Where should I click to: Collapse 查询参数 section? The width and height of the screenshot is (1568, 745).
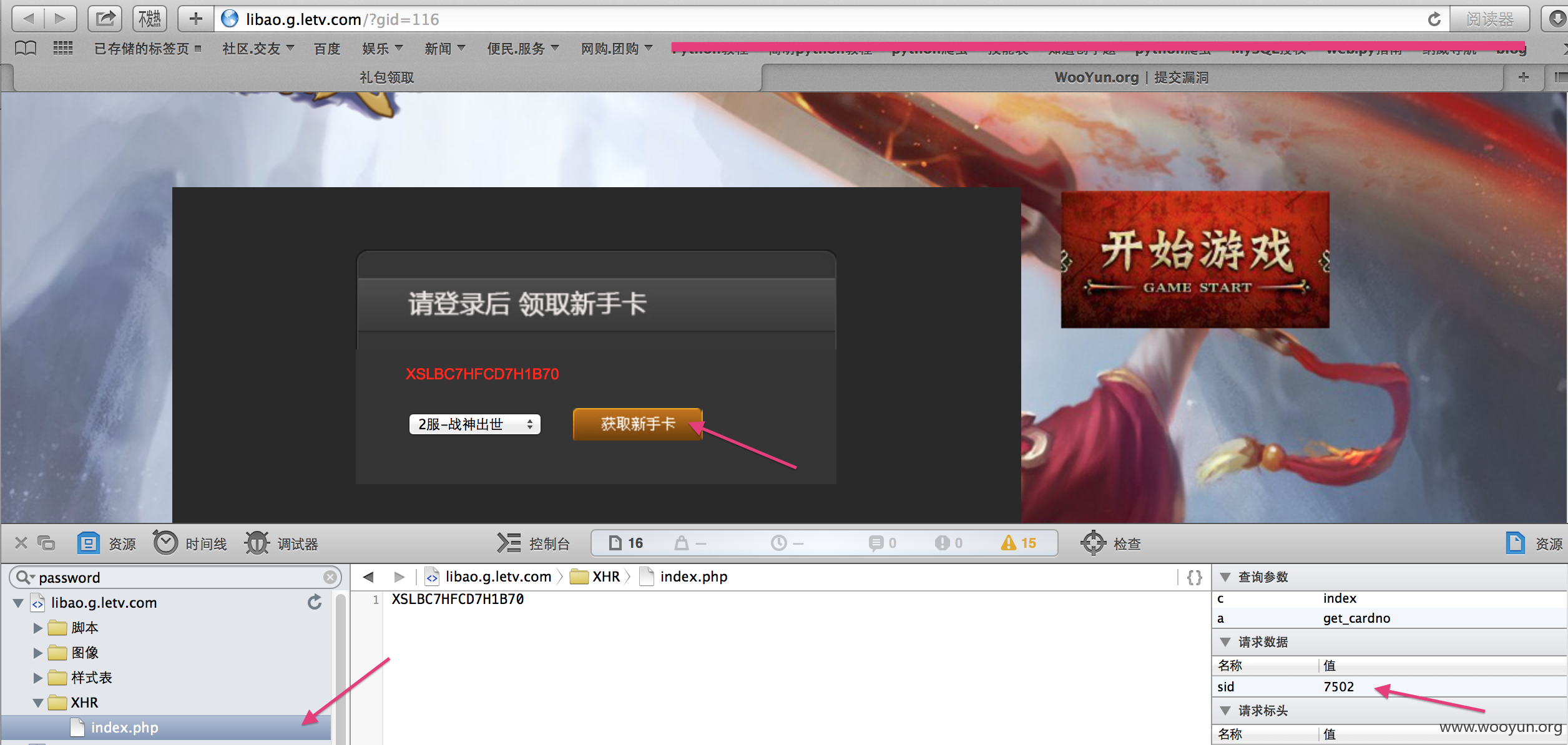1225,577
